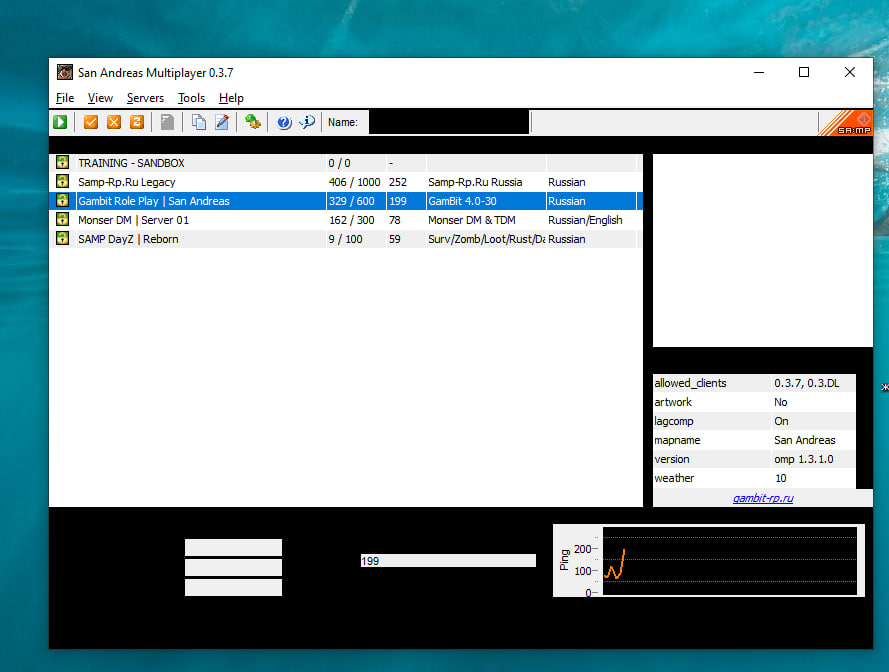Open the Tools menu
Viewport: 889px width, 672px height.
click(191, 98)
